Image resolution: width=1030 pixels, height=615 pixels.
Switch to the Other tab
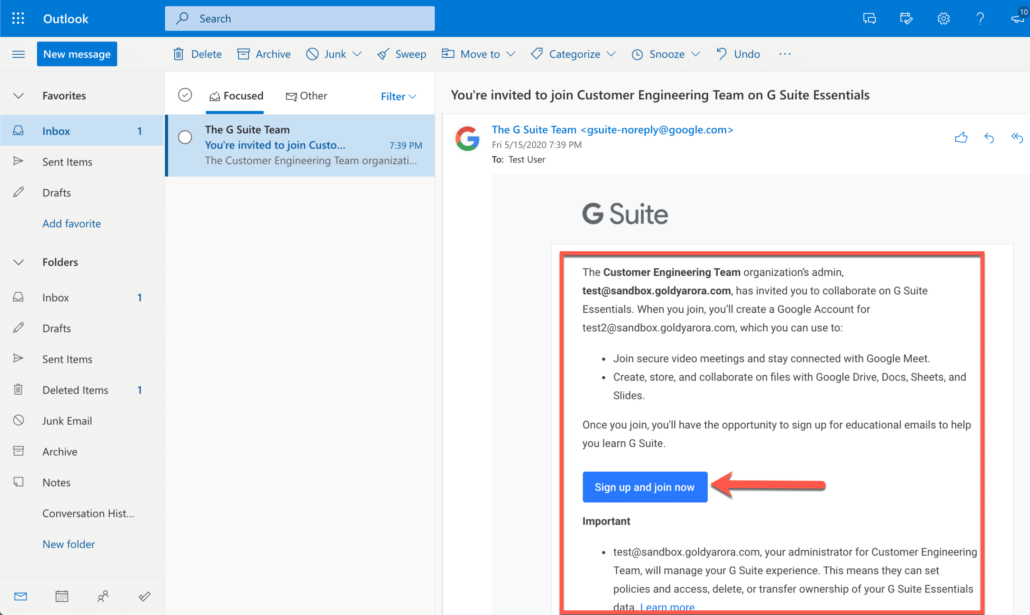click(306, 96)
